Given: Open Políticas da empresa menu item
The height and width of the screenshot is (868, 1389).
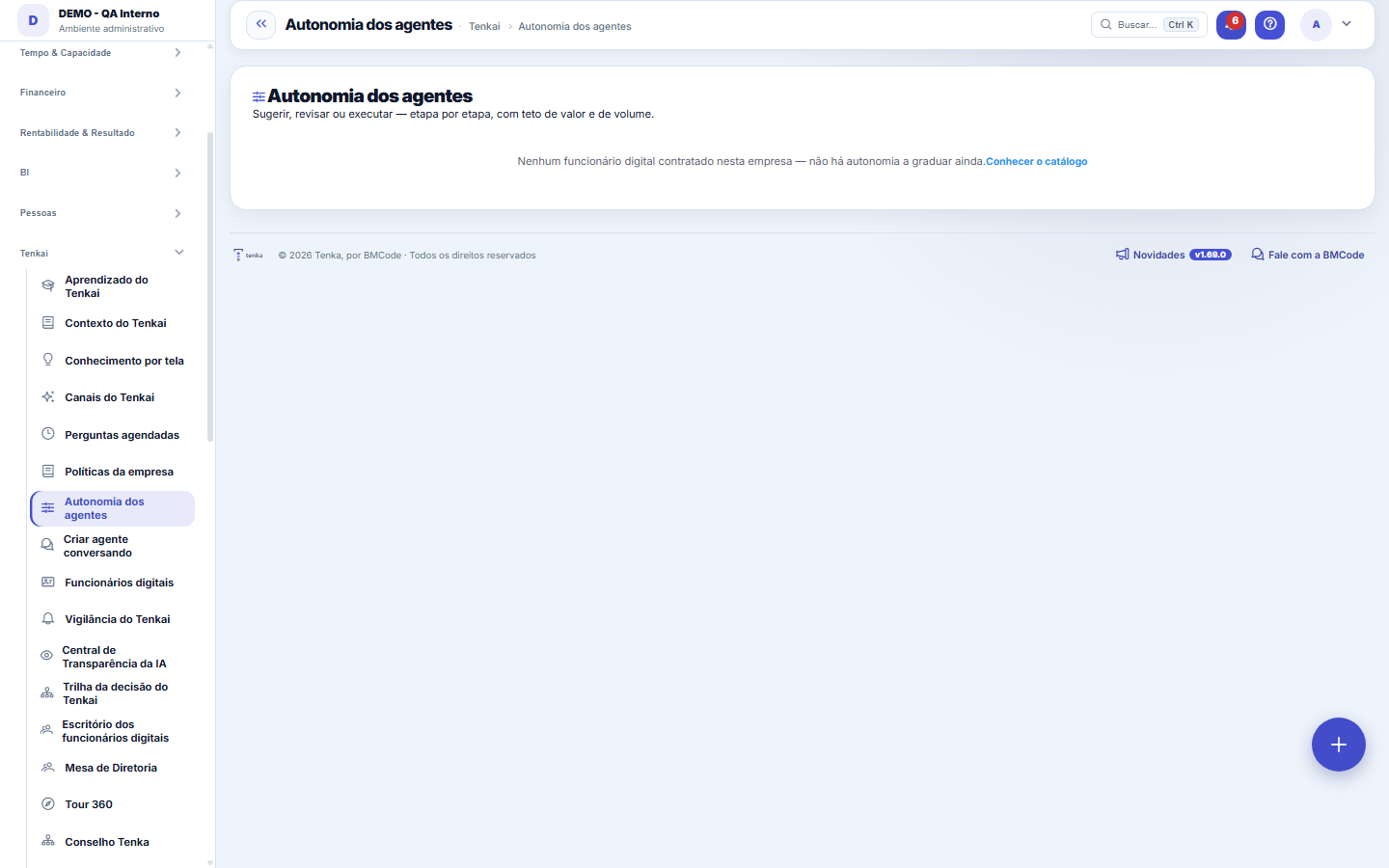Looking at the screenshot, I should click(x=113, y=472).
